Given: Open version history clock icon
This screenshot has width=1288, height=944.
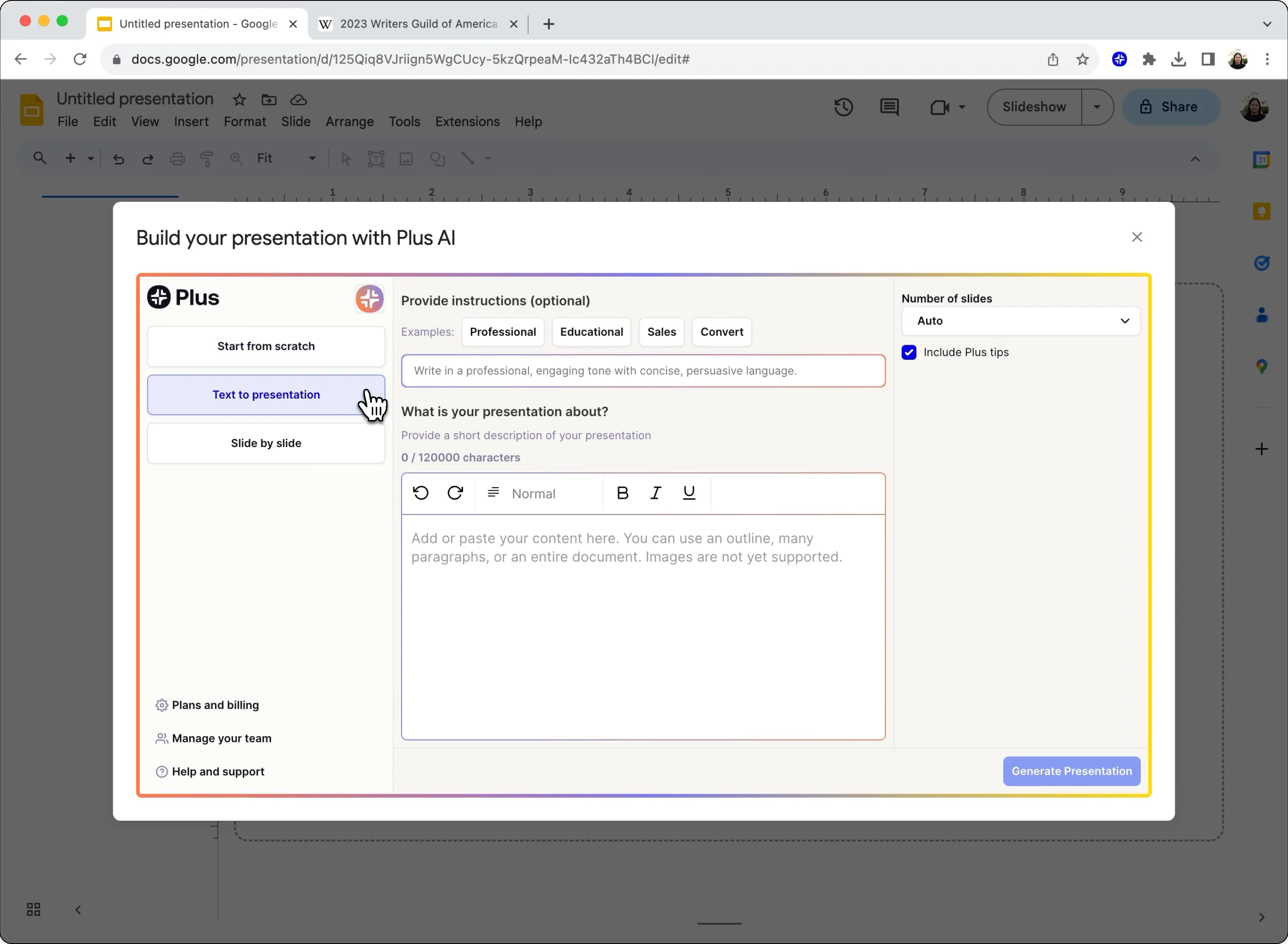Looking at the screenshot, I should tap(843, 107).
